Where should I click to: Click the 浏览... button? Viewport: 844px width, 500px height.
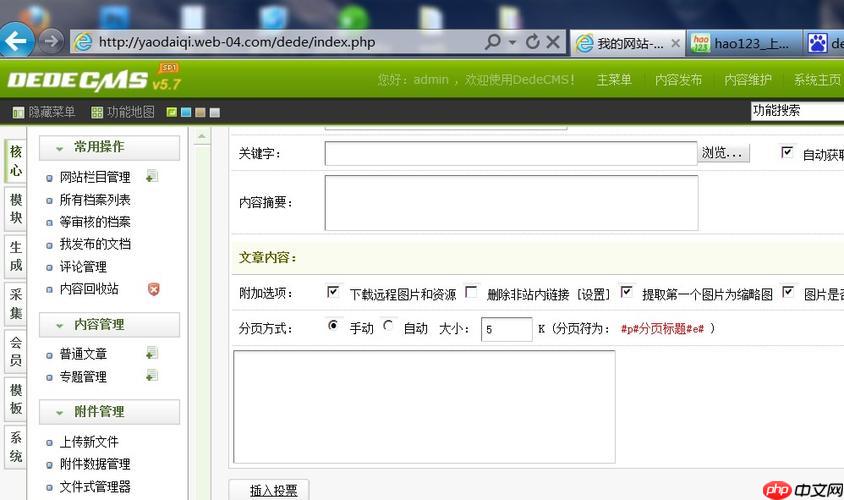coord(723,153)
